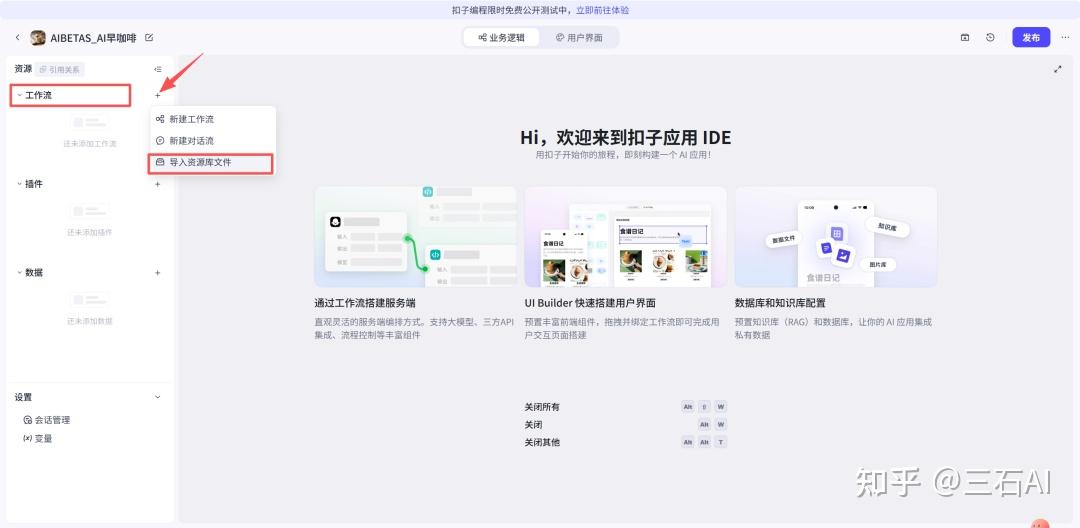This screenshot has width=1080, height=528.
Task: Collapse the 数据 section
Action: tap(19, 273)
